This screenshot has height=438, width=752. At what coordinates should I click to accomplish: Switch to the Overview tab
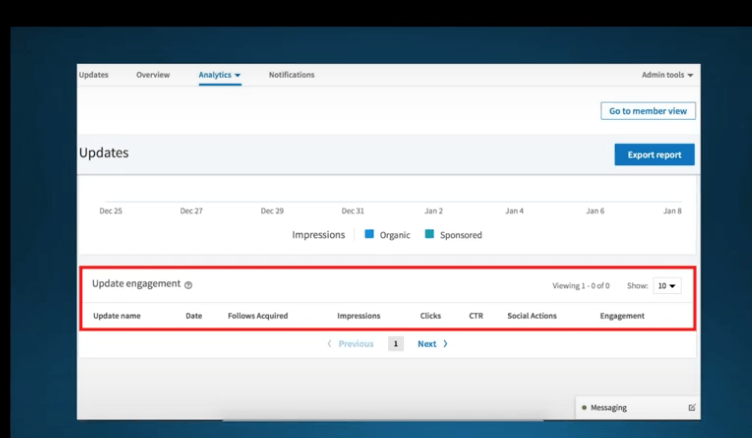[x=153, y=75]
